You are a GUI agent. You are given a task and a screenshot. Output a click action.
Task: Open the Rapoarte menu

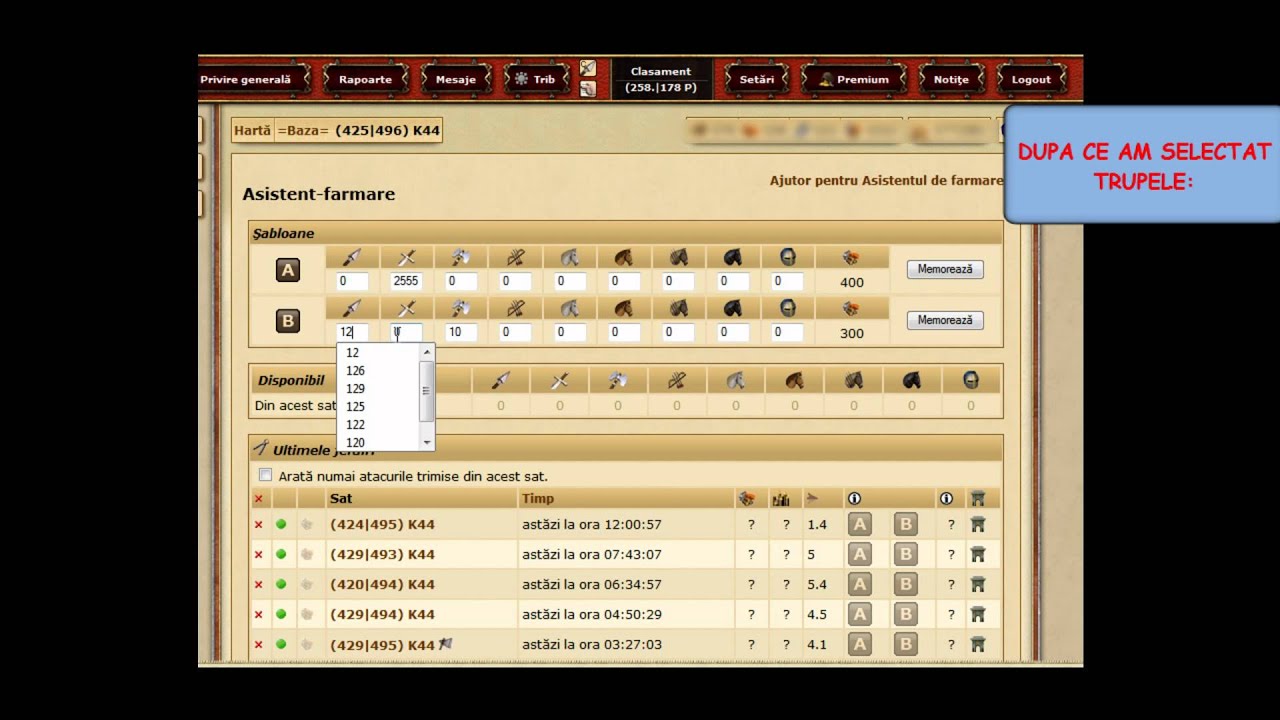(x=365, y=79)
